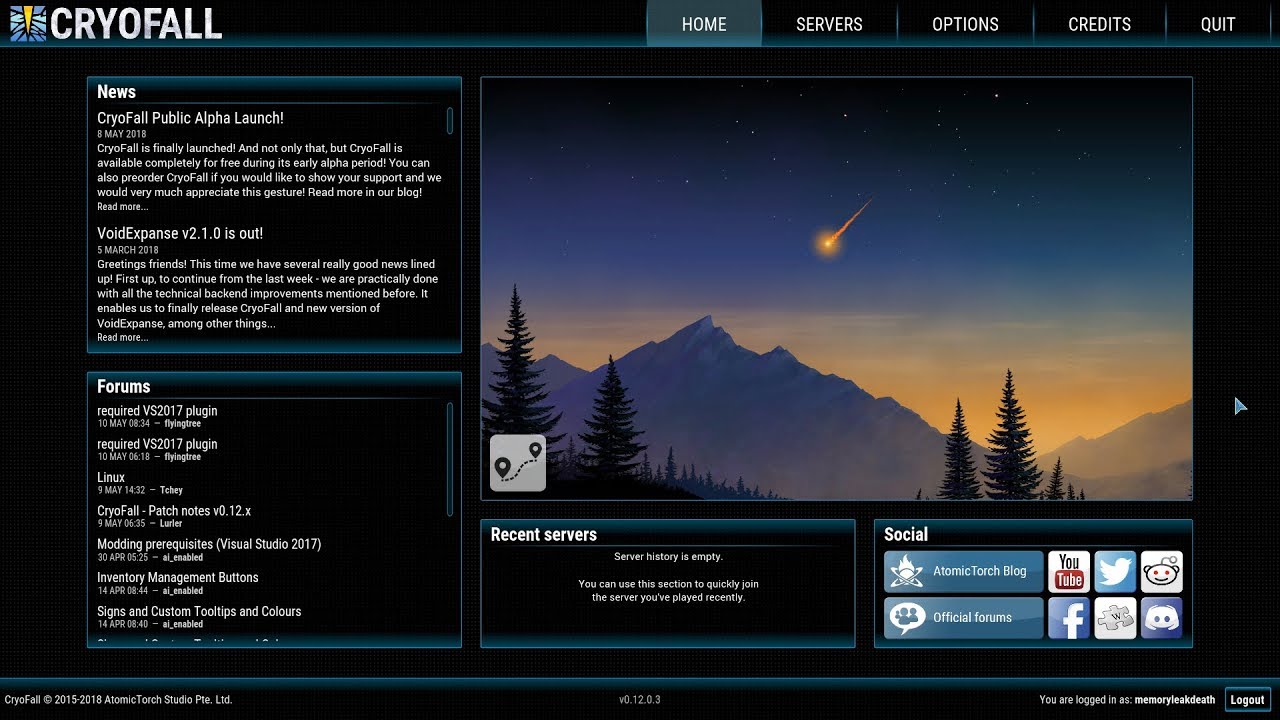This screenshot has width=1280, height=720.
Task: Switch to the HOME tab
Action: [x=704, y=24]
